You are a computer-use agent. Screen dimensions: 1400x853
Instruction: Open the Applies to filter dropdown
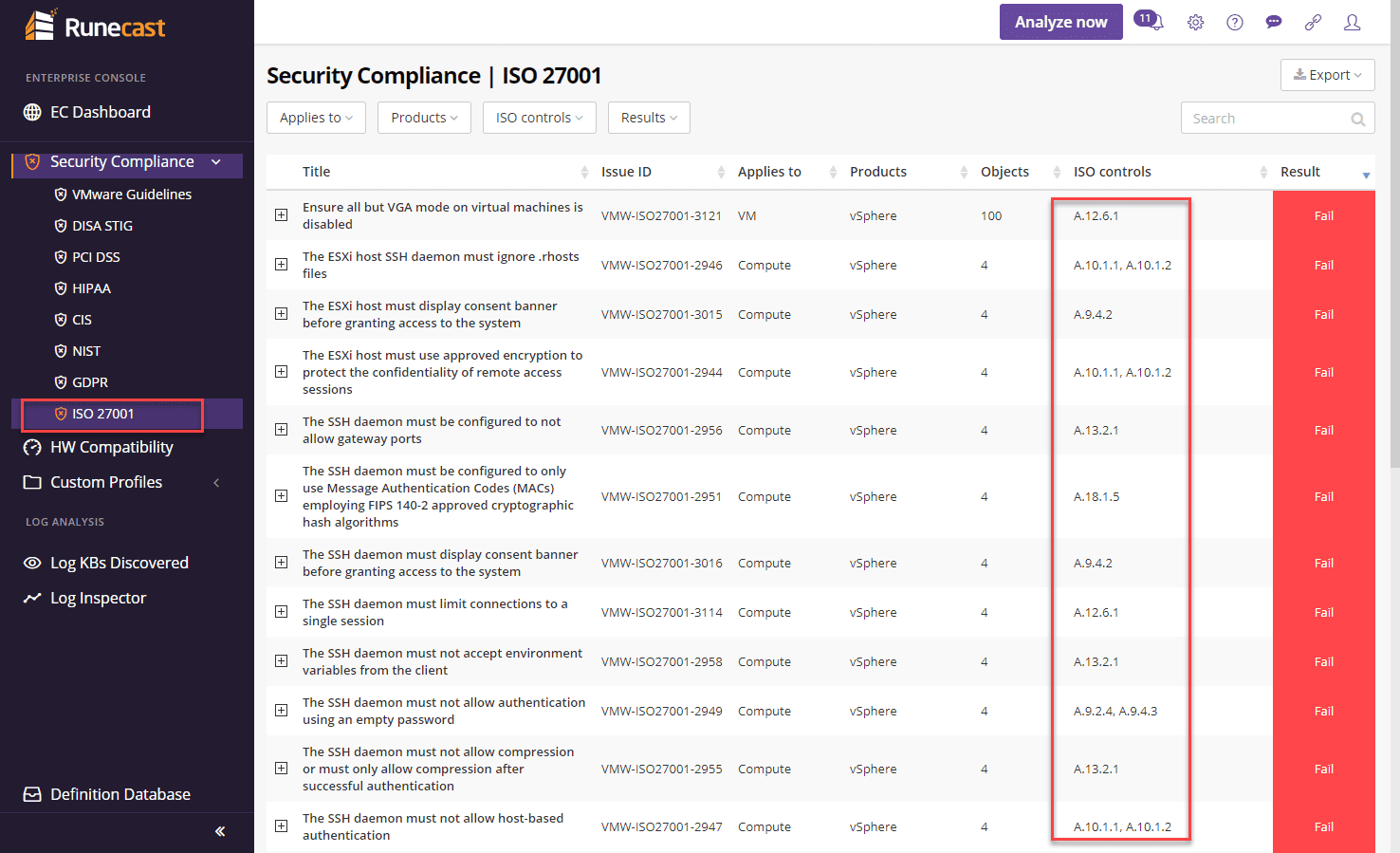pyautogui.click(x=316, y=118)
